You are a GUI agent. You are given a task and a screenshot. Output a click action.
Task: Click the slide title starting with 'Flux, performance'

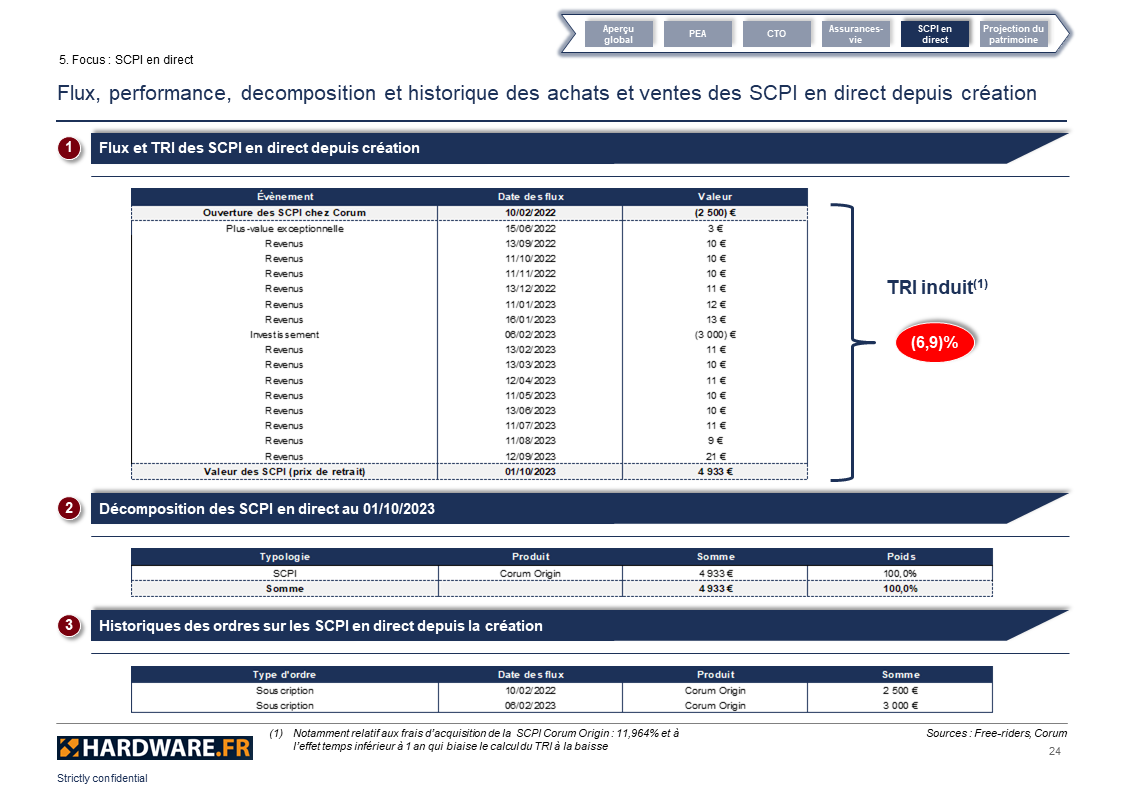coord(547,93)
